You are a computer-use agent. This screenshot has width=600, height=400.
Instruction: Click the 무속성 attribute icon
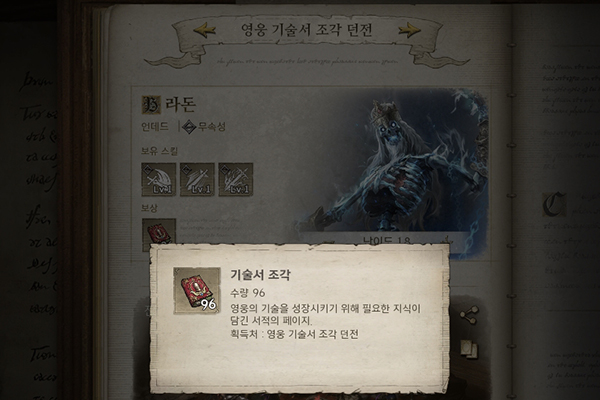point(190,126)
